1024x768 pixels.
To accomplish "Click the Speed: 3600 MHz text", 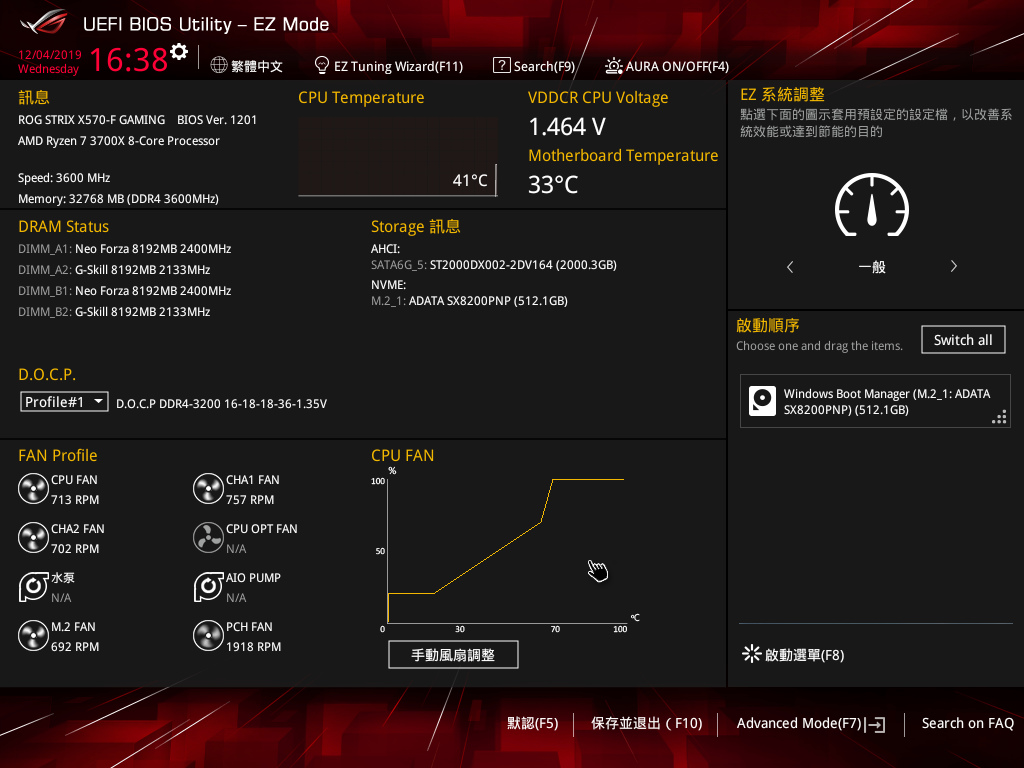I will click(64, 178).
